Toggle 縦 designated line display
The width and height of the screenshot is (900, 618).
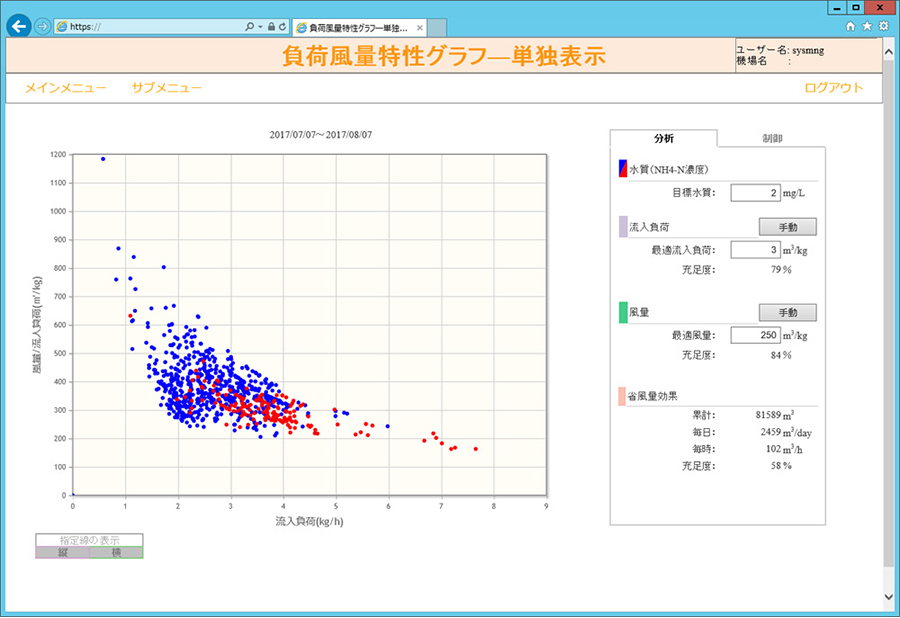[63, 553]
